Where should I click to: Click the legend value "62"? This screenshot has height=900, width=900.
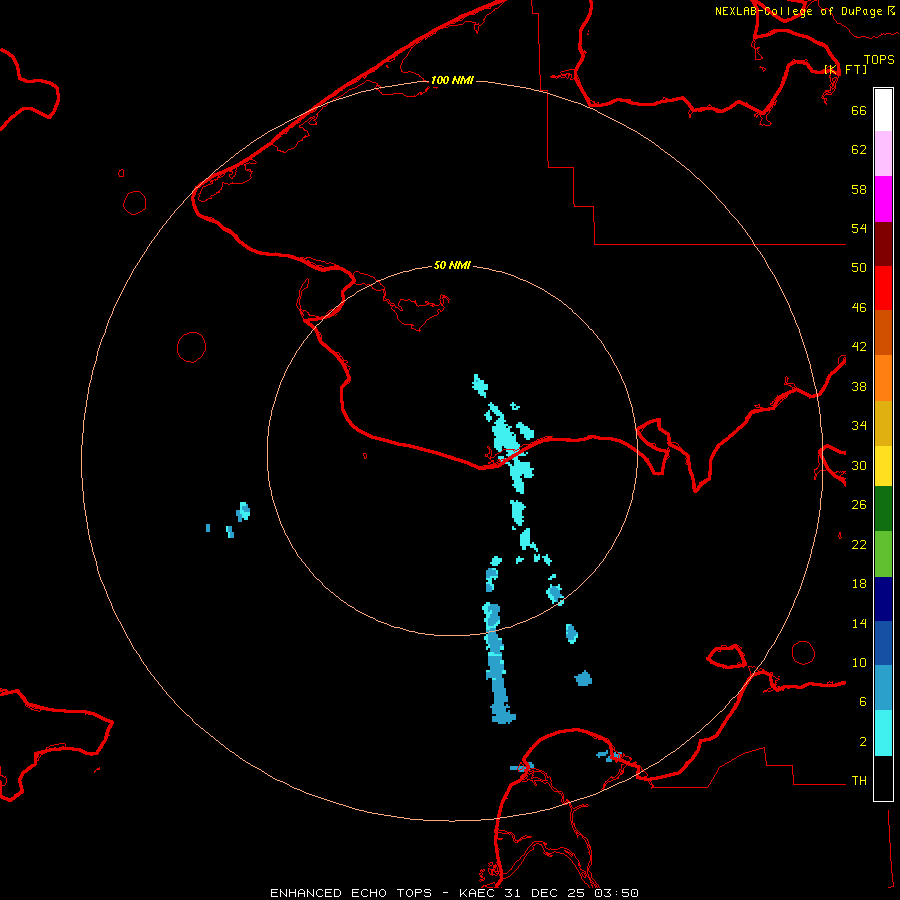859,150
